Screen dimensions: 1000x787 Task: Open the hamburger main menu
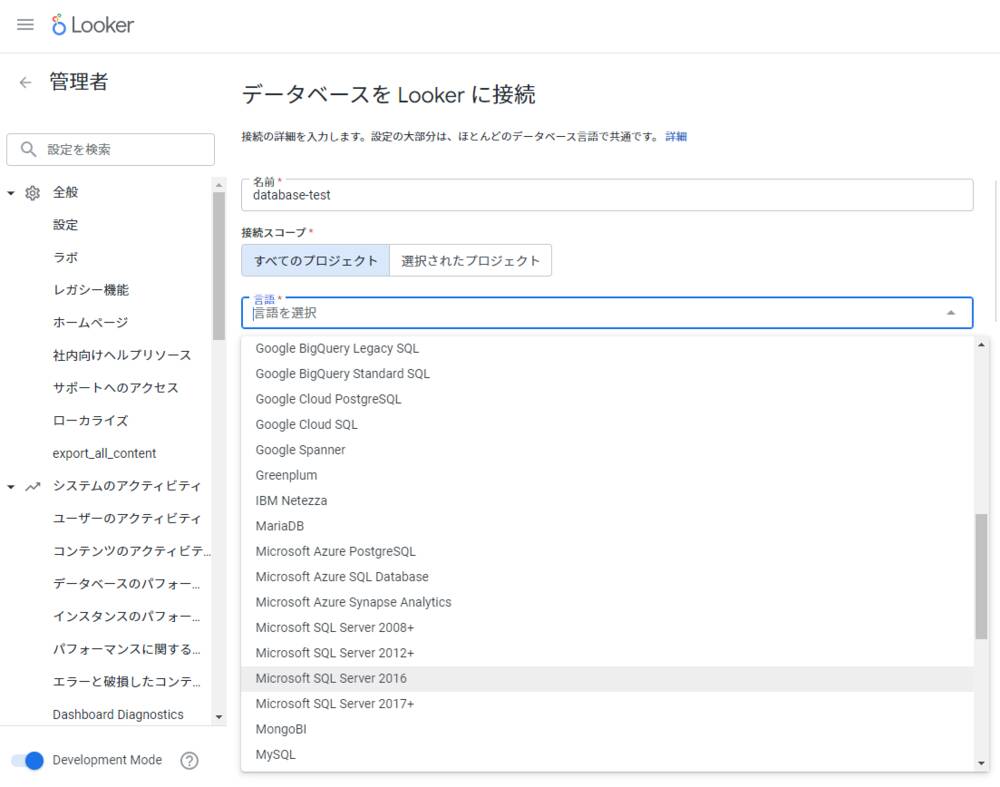coord(25,25)
